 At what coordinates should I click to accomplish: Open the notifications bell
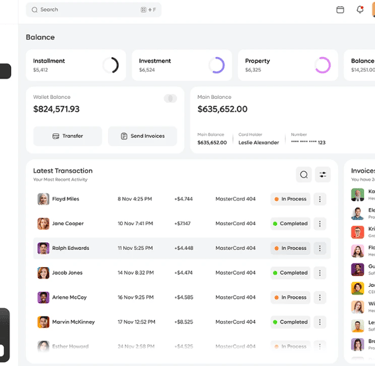pos(360,10)
